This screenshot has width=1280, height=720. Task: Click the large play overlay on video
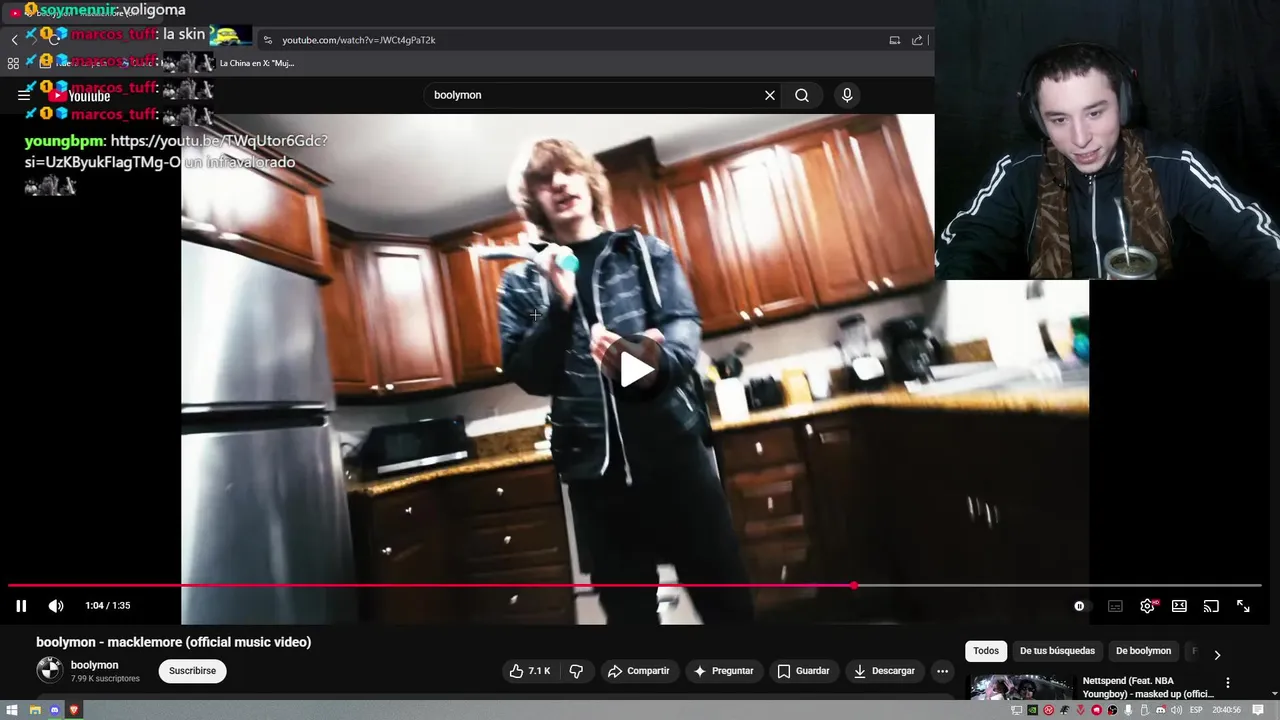pos(637,370)
